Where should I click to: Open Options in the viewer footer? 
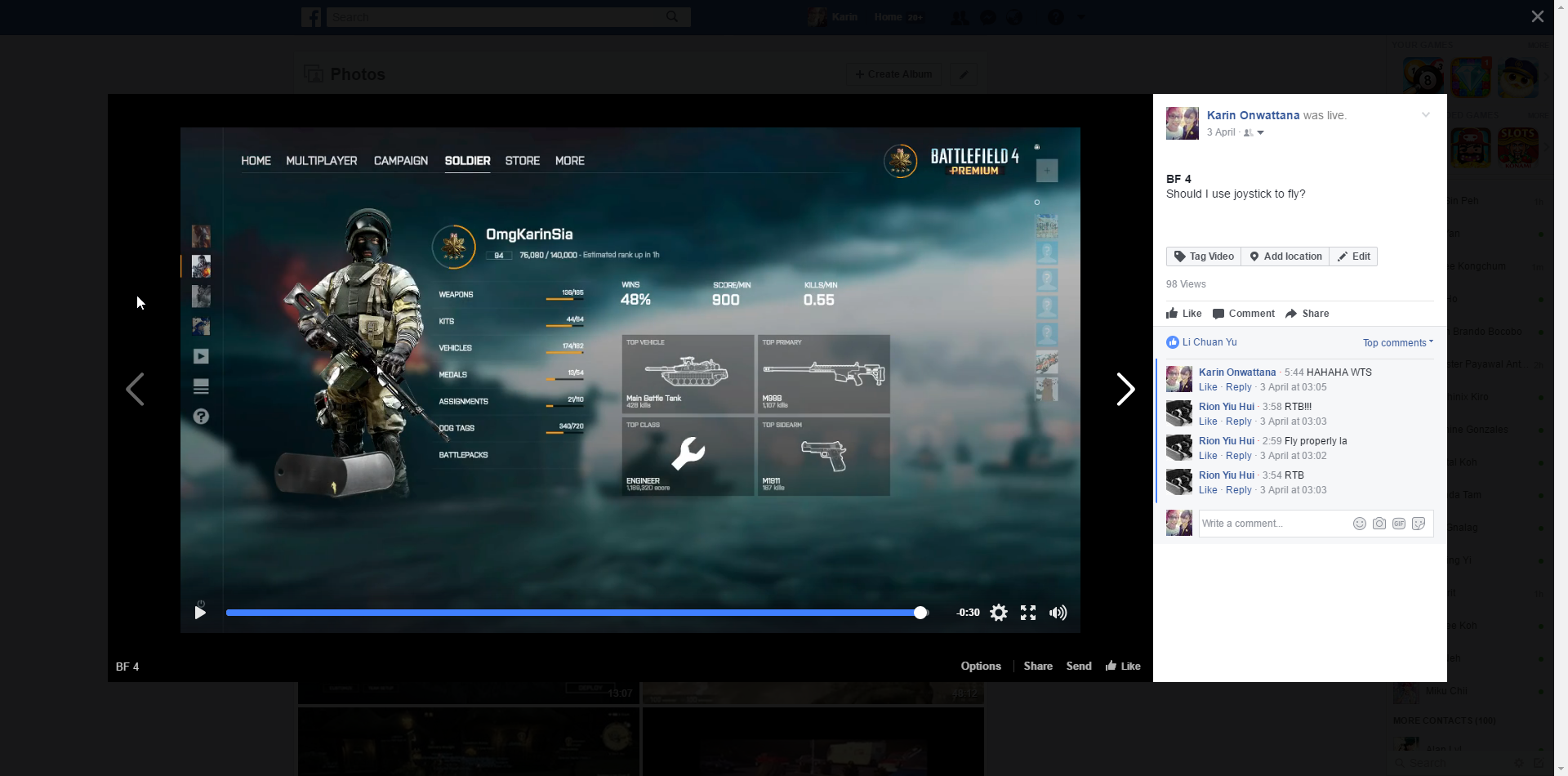981,667
